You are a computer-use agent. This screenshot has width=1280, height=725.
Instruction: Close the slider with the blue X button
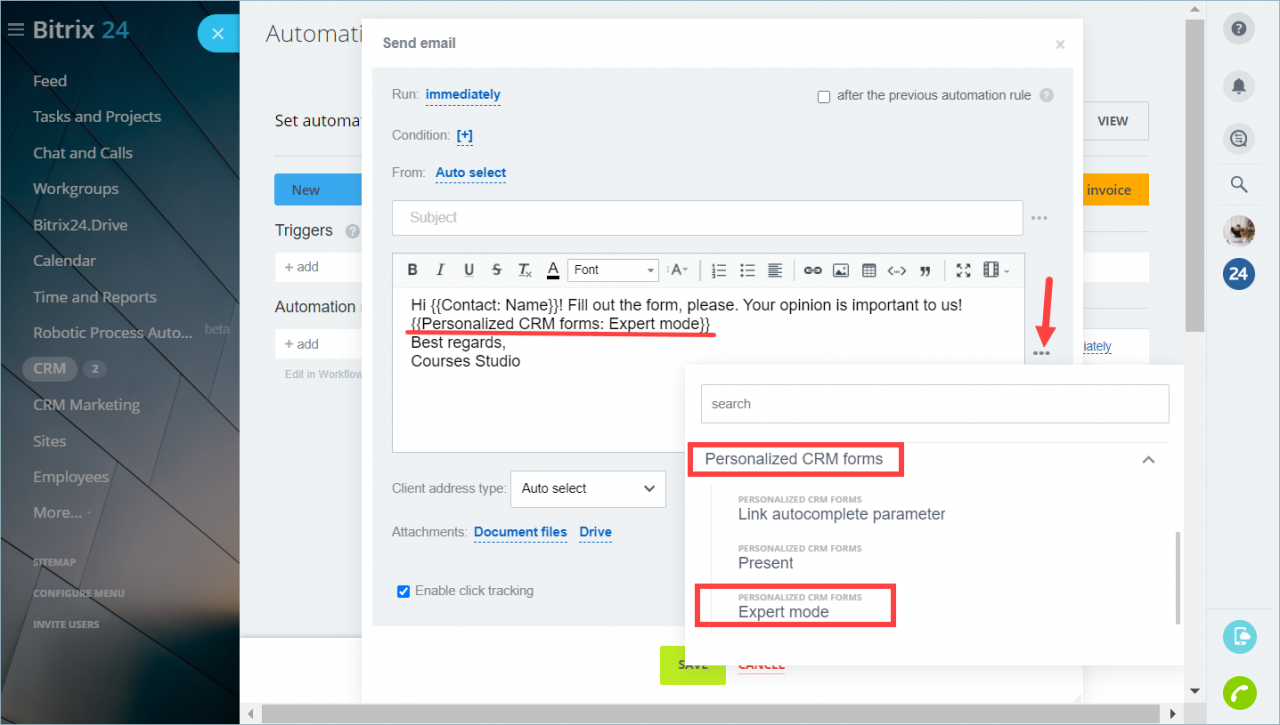(x=218, y=34)
